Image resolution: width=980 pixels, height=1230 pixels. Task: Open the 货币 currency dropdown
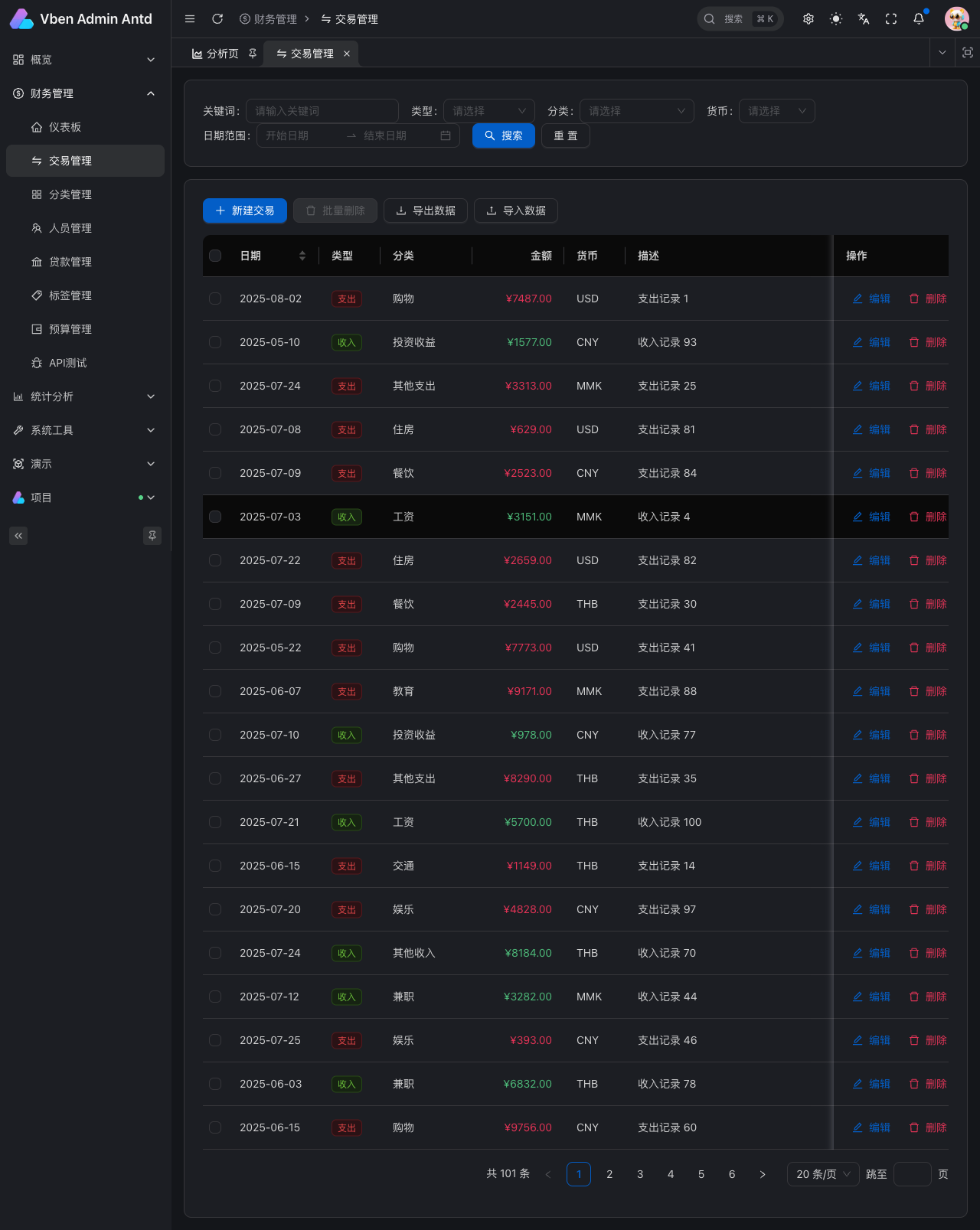click(x=776, y=111)
